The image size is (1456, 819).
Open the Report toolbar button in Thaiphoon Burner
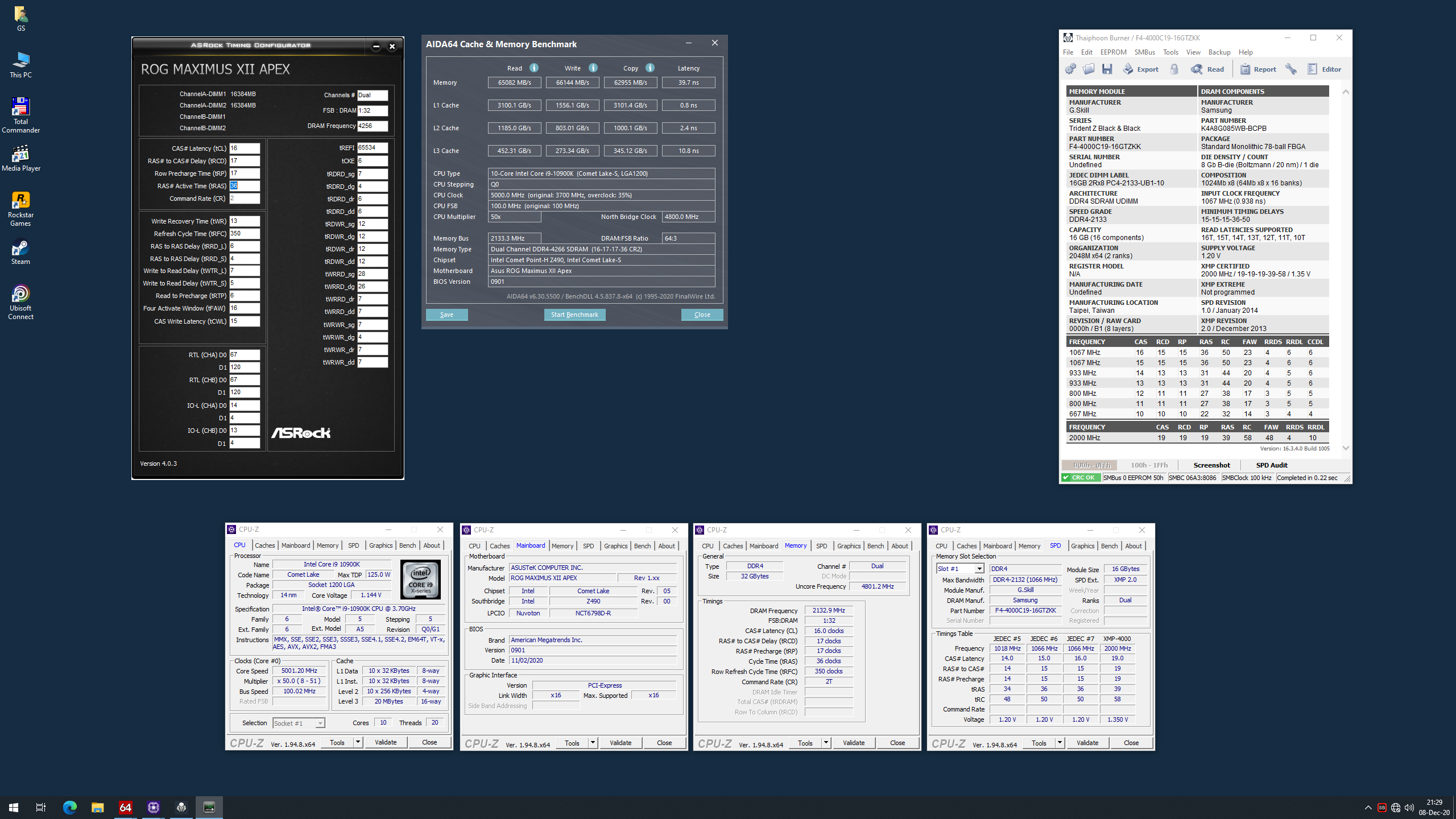1258,69
